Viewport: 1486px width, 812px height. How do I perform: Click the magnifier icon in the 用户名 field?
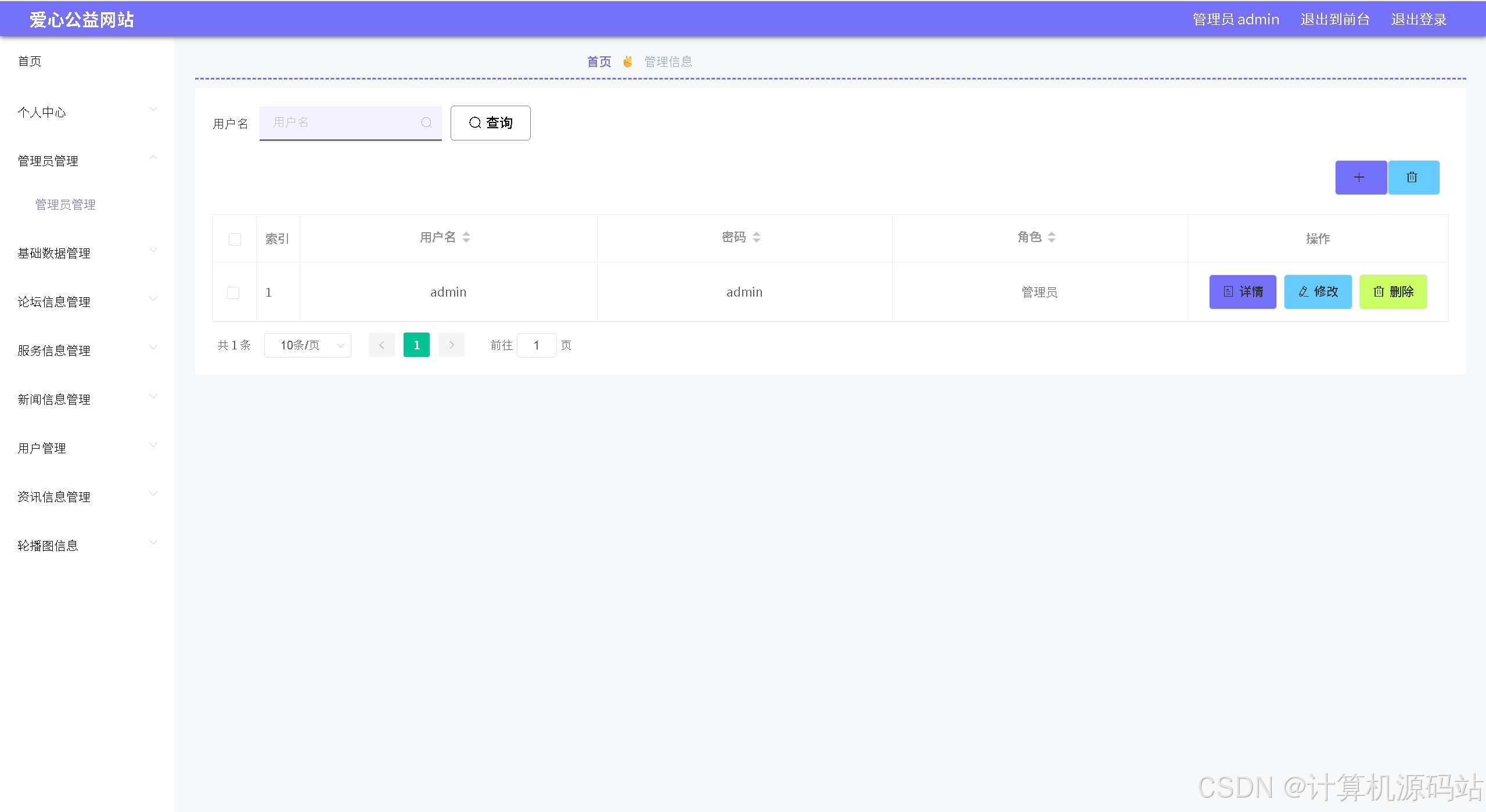point(426,122)
